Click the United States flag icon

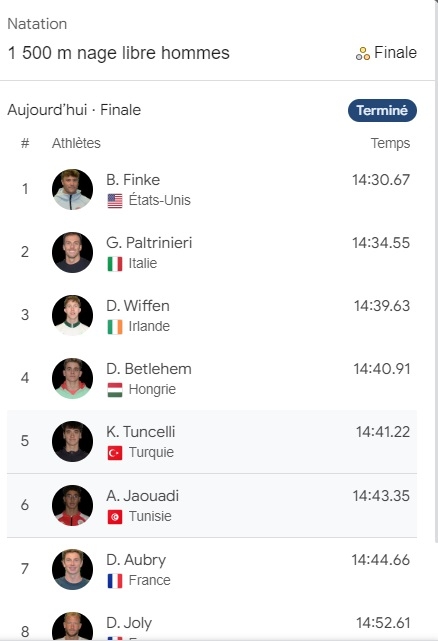pos(115,201)
